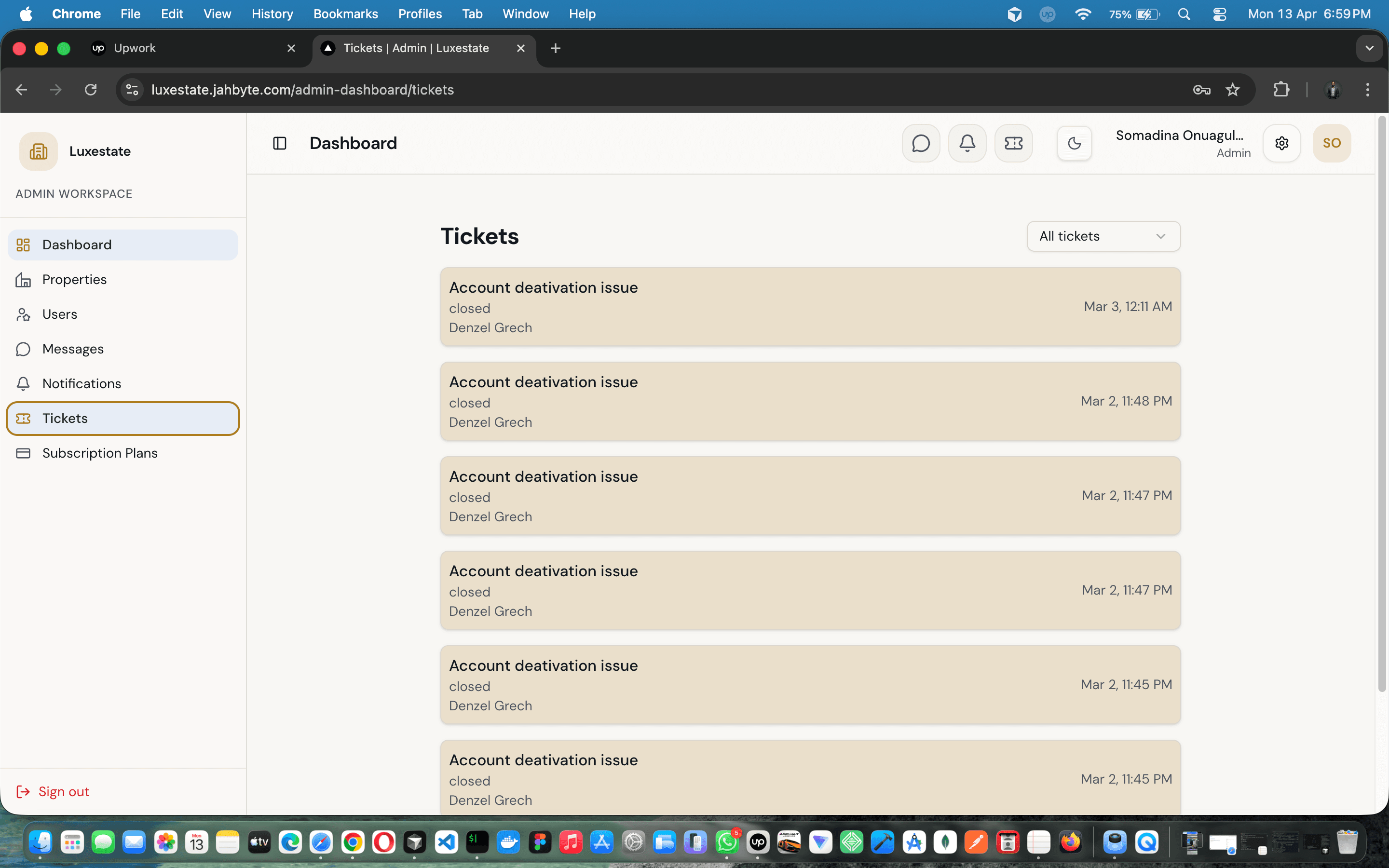Click the Luxestate logo icon

pyautogui.click(x=38, y=151)
